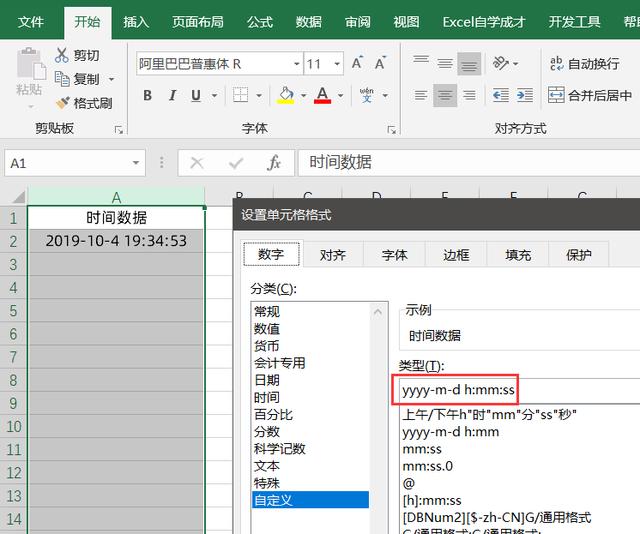This screenshot has height=534, width=640.
Task: Select the 时间 category
Action: 310,397
